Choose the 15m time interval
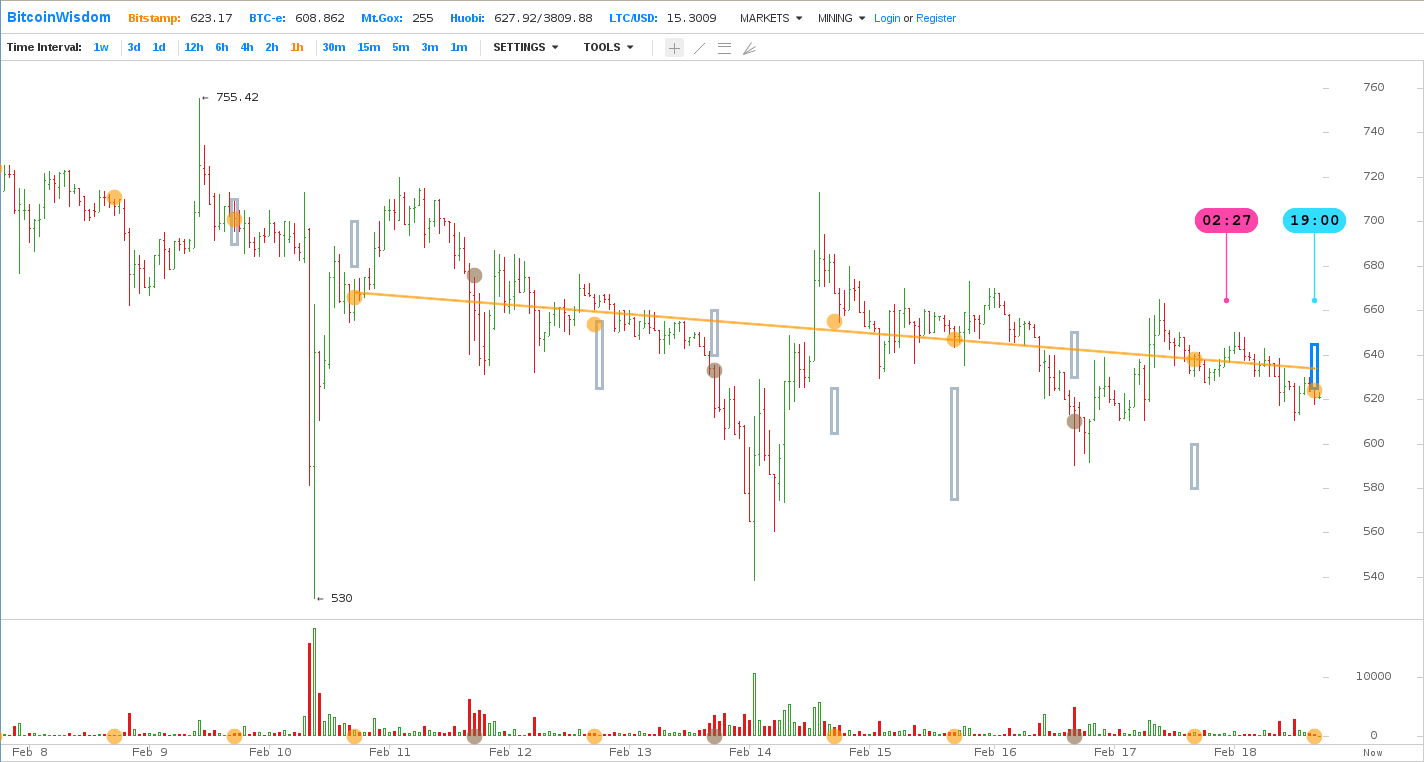This screenshot has height=762, width=1424. (x=368, y=47)
